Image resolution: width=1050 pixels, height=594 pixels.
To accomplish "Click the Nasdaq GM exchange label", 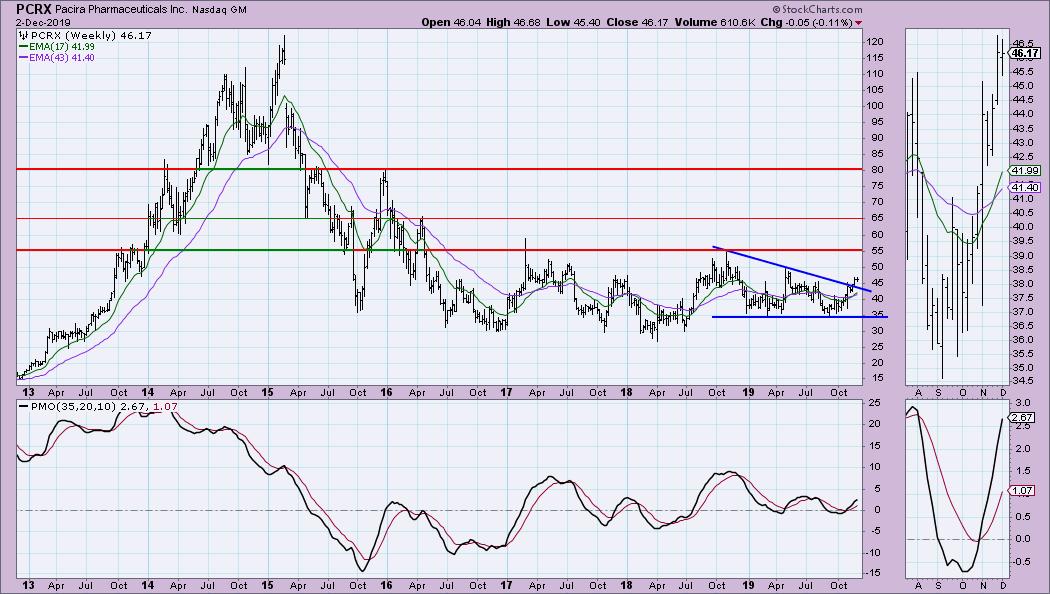I will pyautogui.click(x=219, y=10).
